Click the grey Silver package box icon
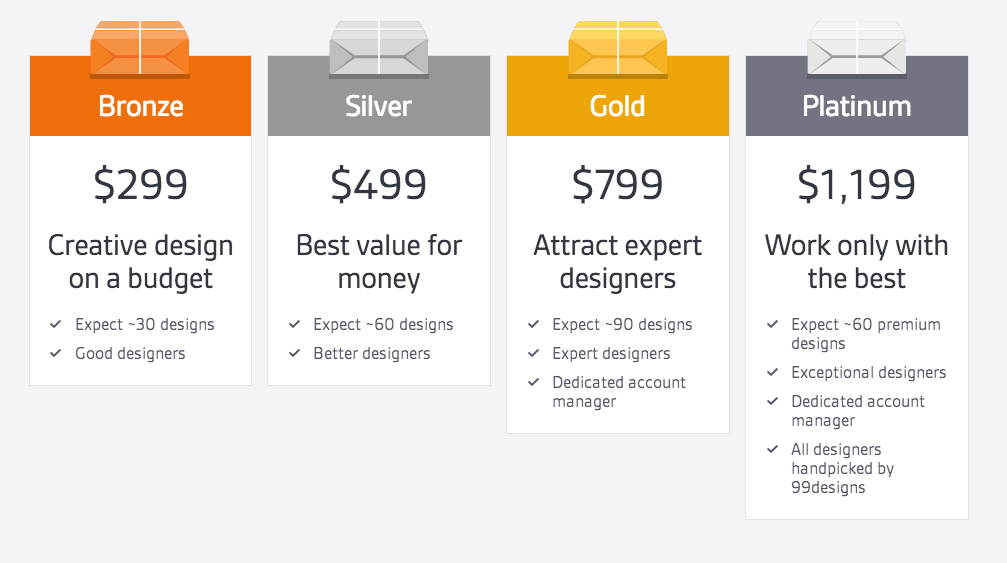 (379, 49)
